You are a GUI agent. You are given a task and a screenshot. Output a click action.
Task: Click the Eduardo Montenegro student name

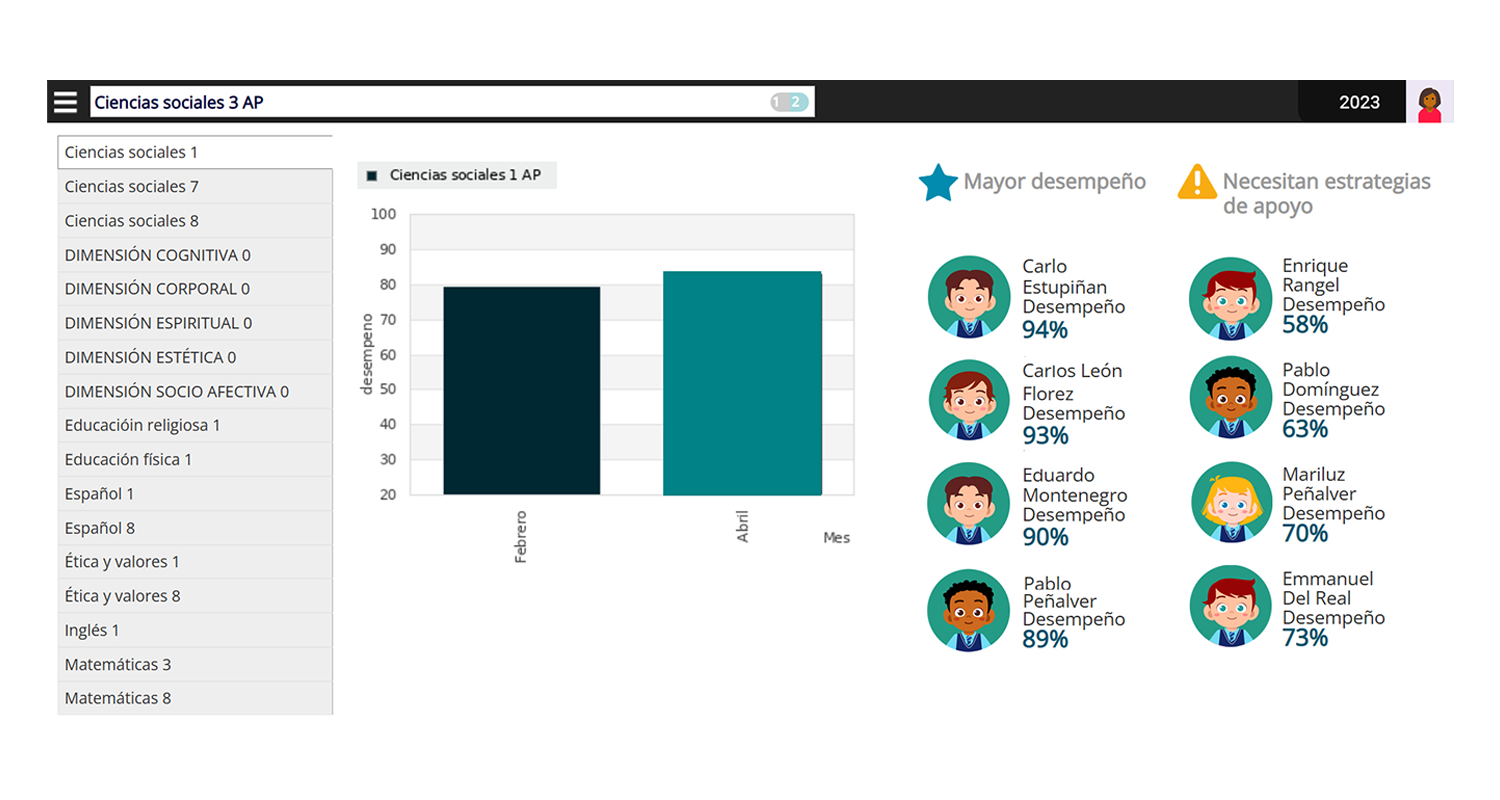1074,485
